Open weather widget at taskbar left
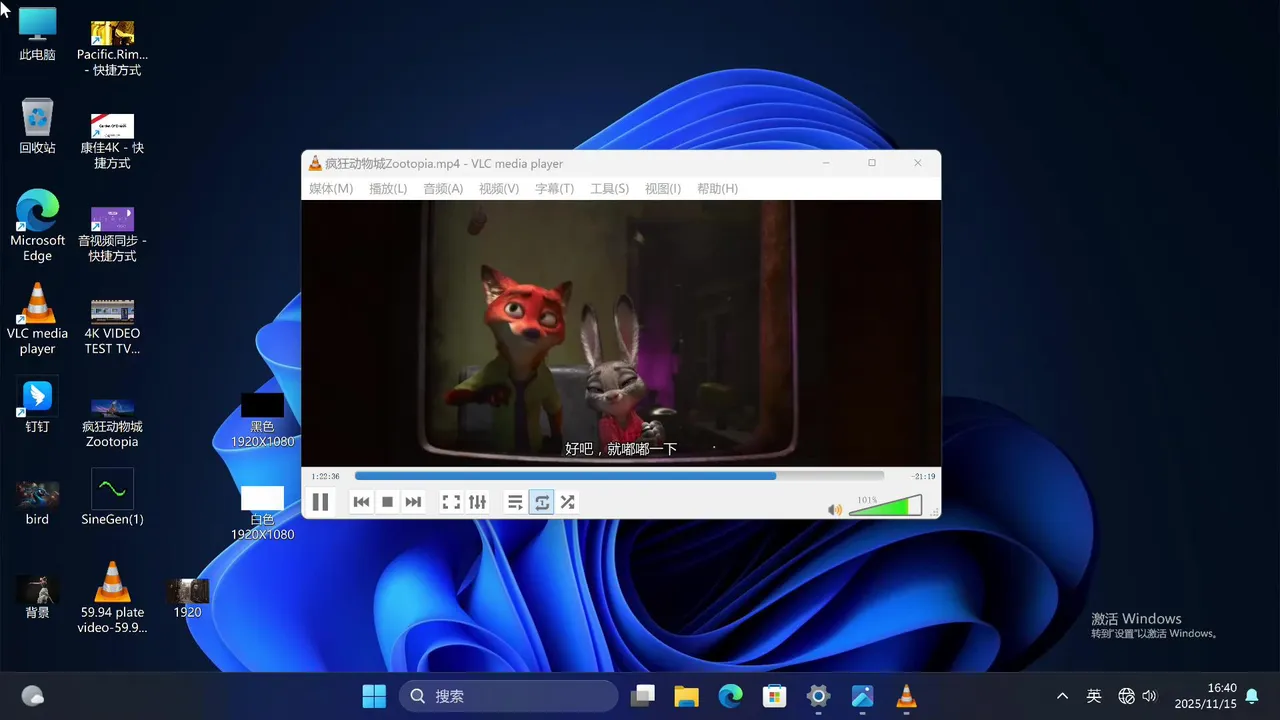Viewport: 1280px width, 720px height. click(x=32, y=696)
